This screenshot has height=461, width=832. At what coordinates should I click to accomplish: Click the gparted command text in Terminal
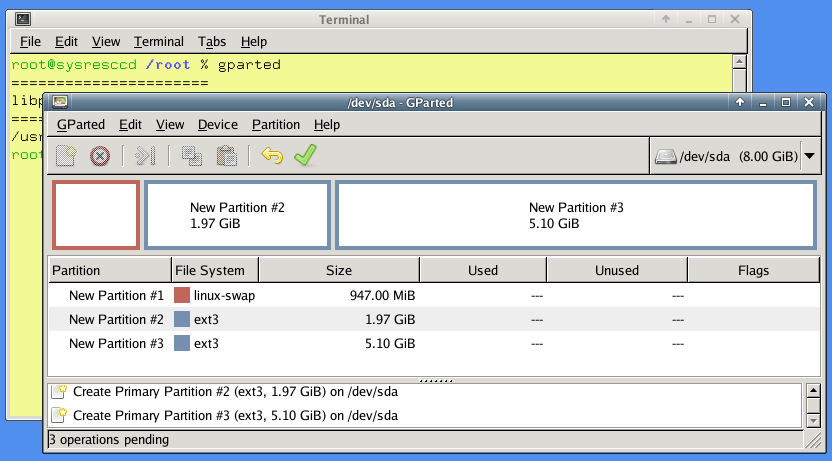249,64
